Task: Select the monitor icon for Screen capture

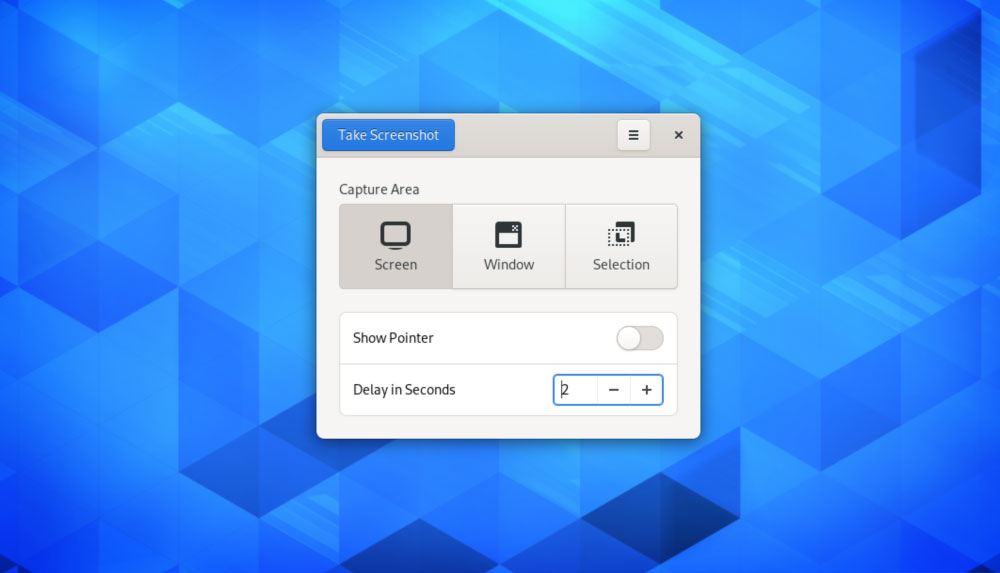Action: 395,235
